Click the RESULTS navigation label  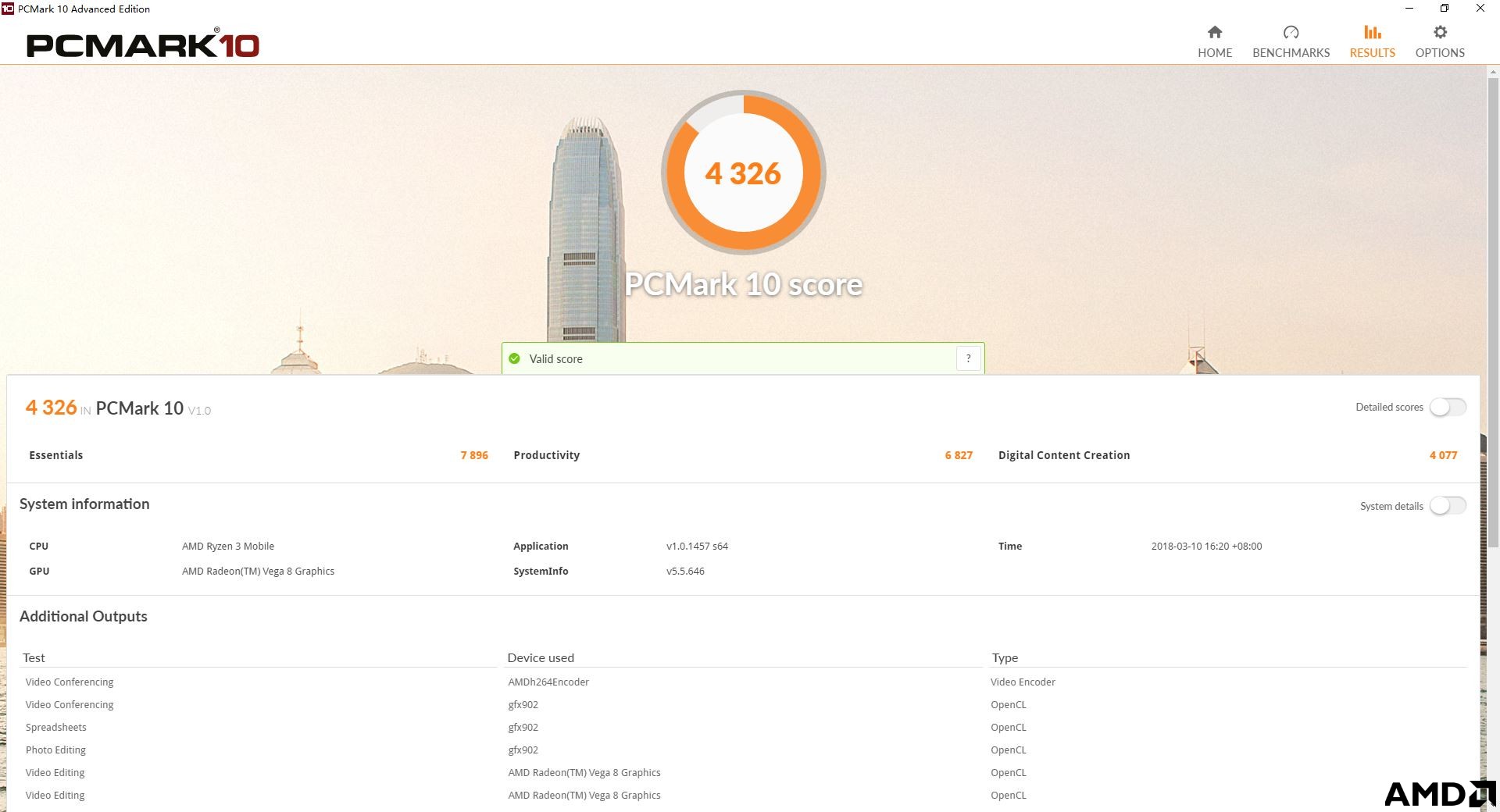1372,52
